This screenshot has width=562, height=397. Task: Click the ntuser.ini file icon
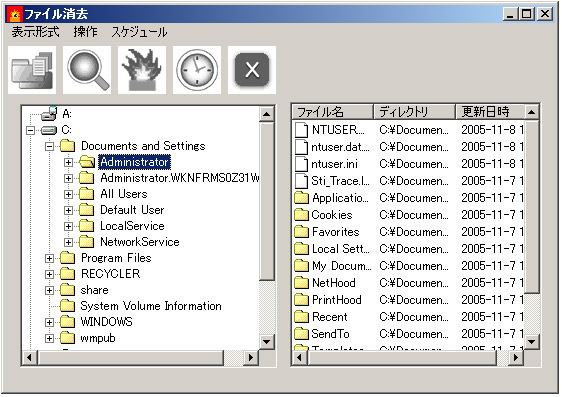click(x=301, y=164)
